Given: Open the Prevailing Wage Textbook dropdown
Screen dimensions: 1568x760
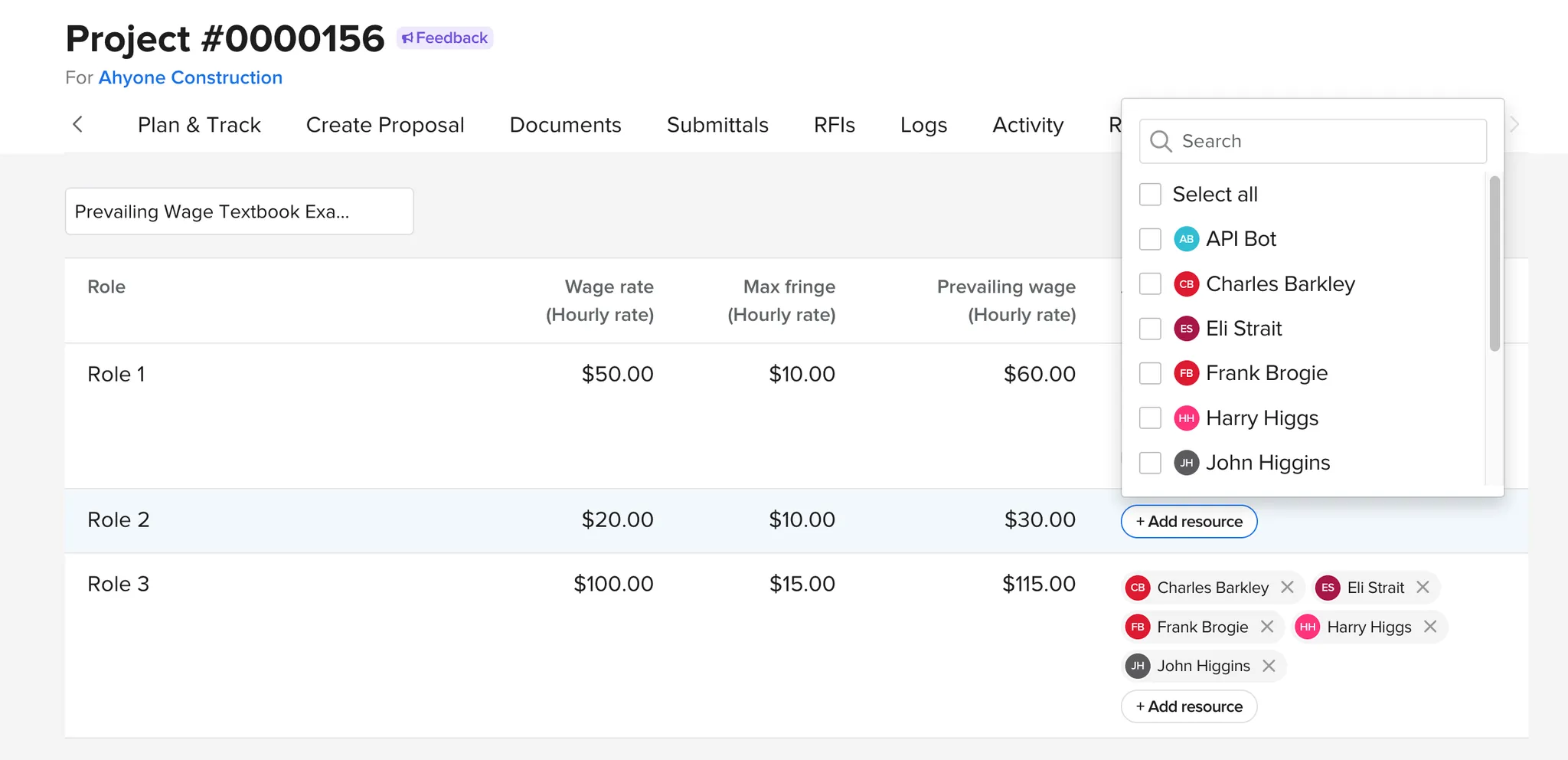Looking at the screenshot, I should pos(239,211).
